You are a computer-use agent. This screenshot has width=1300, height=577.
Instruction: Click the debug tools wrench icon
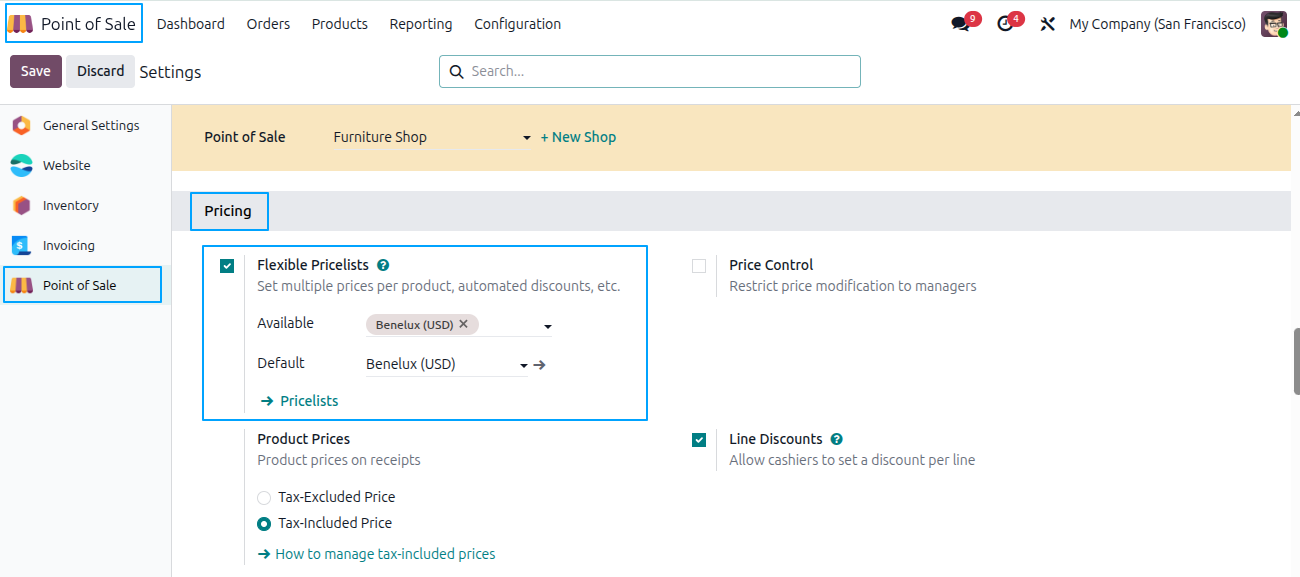click(1048, 24)
